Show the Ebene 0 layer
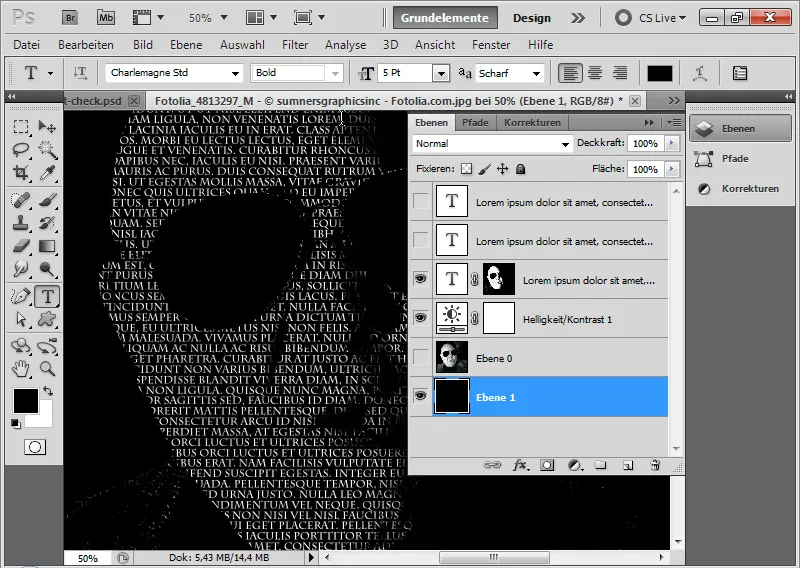Screen dimensions: 800x568 [420, 357]
